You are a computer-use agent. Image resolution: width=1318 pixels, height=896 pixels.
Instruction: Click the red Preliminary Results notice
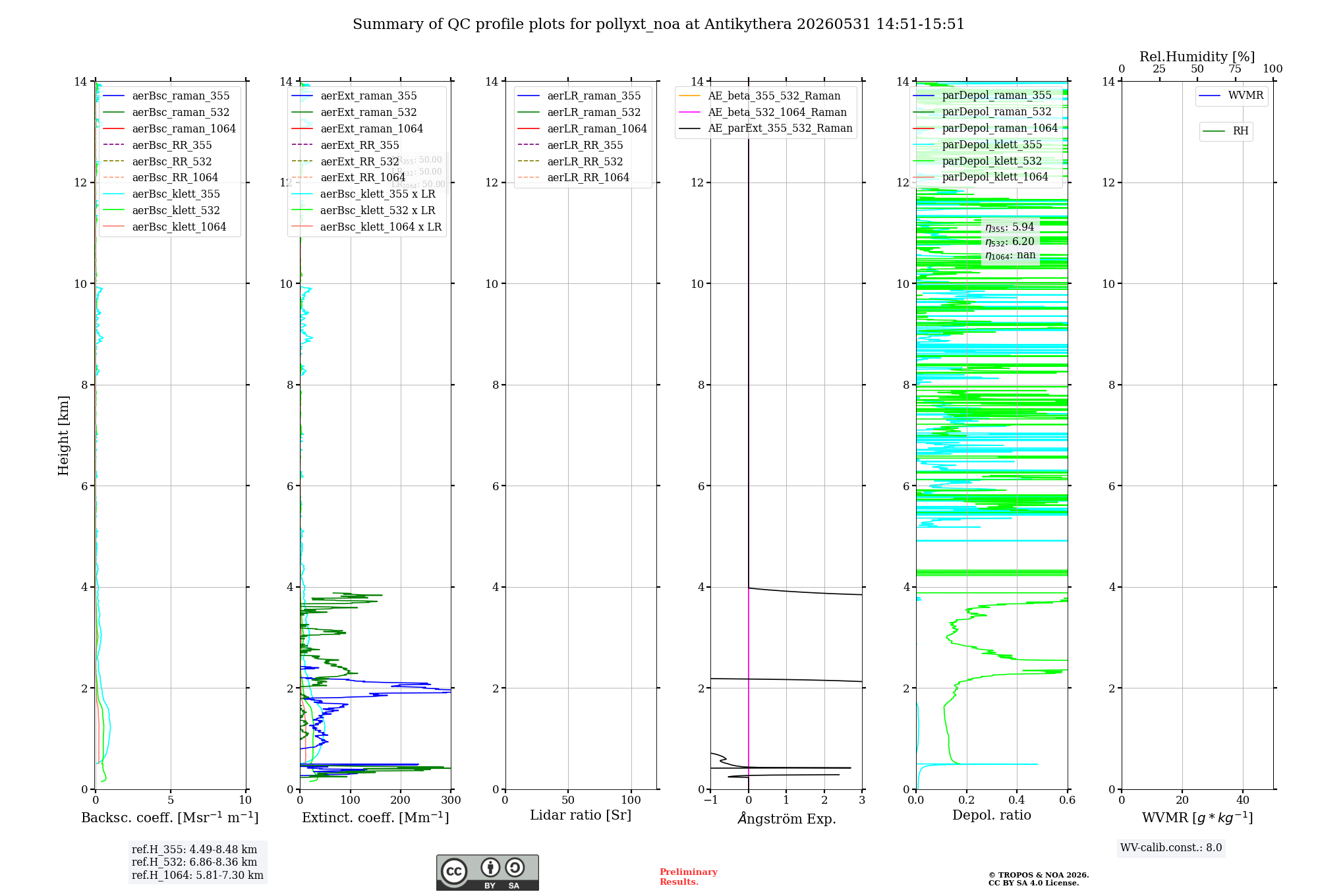click(x=689, y=877)
